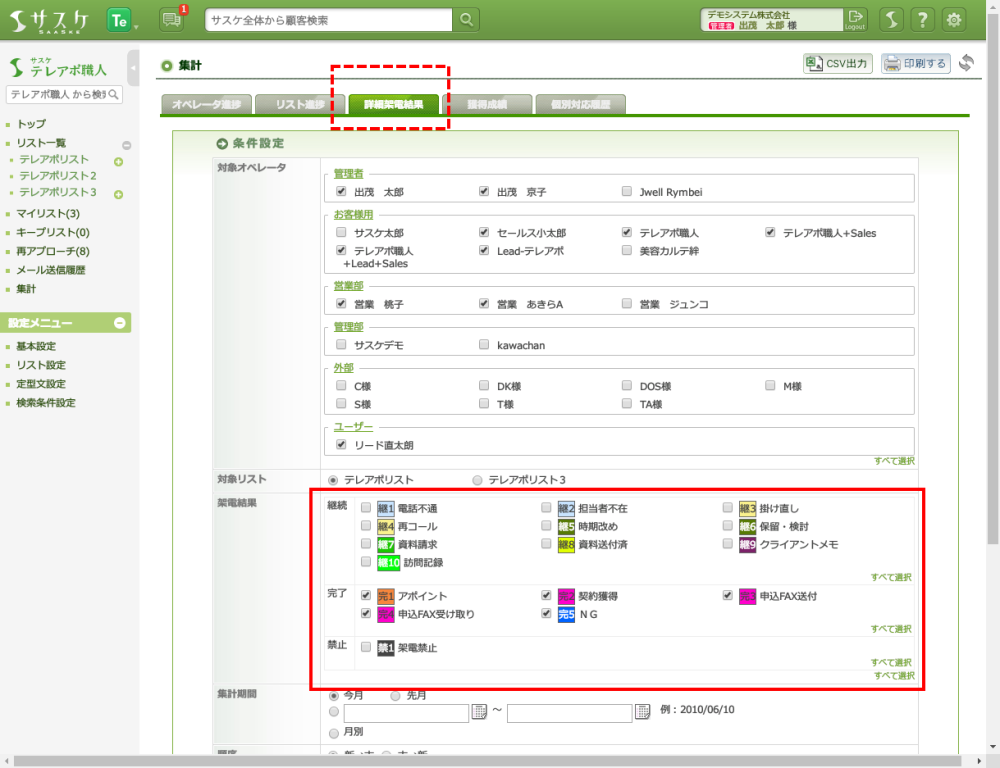Uncheck the アポイント checkbox

[x=367, y=596]
